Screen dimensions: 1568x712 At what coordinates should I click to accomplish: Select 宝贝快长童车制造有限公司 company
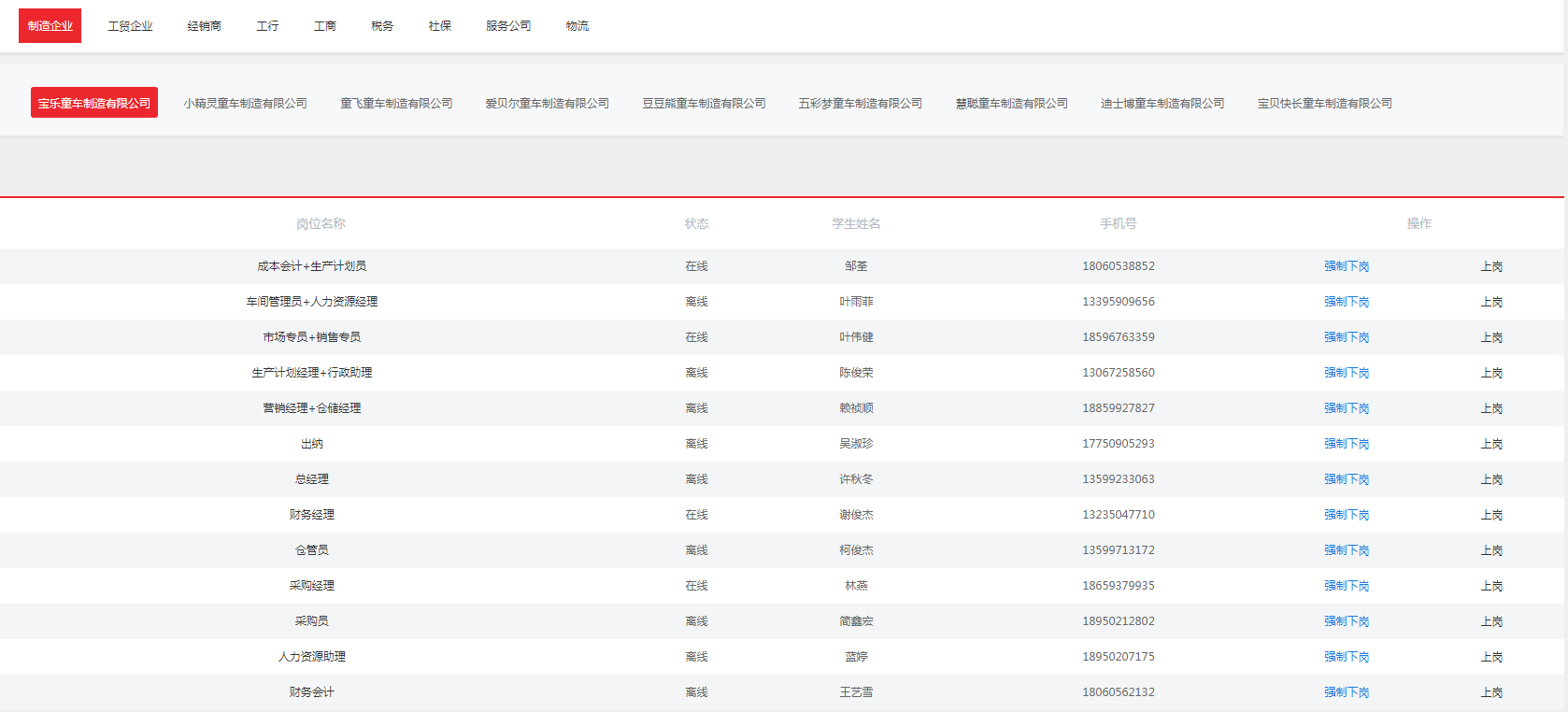coord(1324,103)
